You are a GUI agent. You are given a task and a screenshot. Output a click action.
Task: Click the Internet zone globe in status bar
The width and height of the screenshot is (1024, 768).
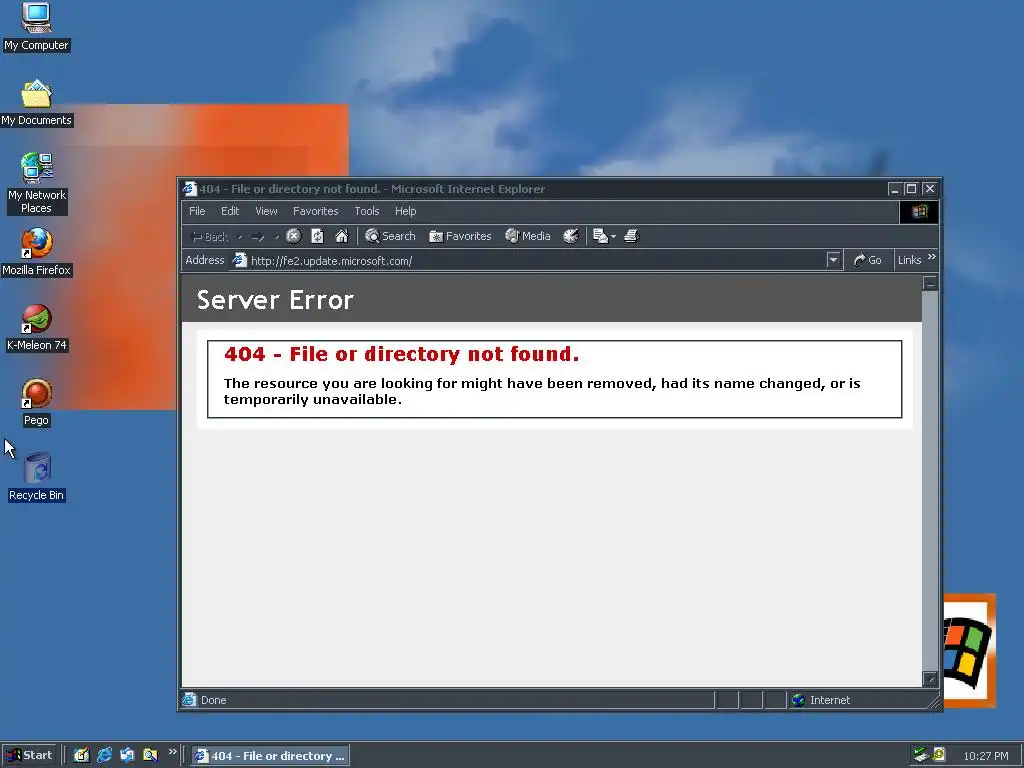click(798, 700)
